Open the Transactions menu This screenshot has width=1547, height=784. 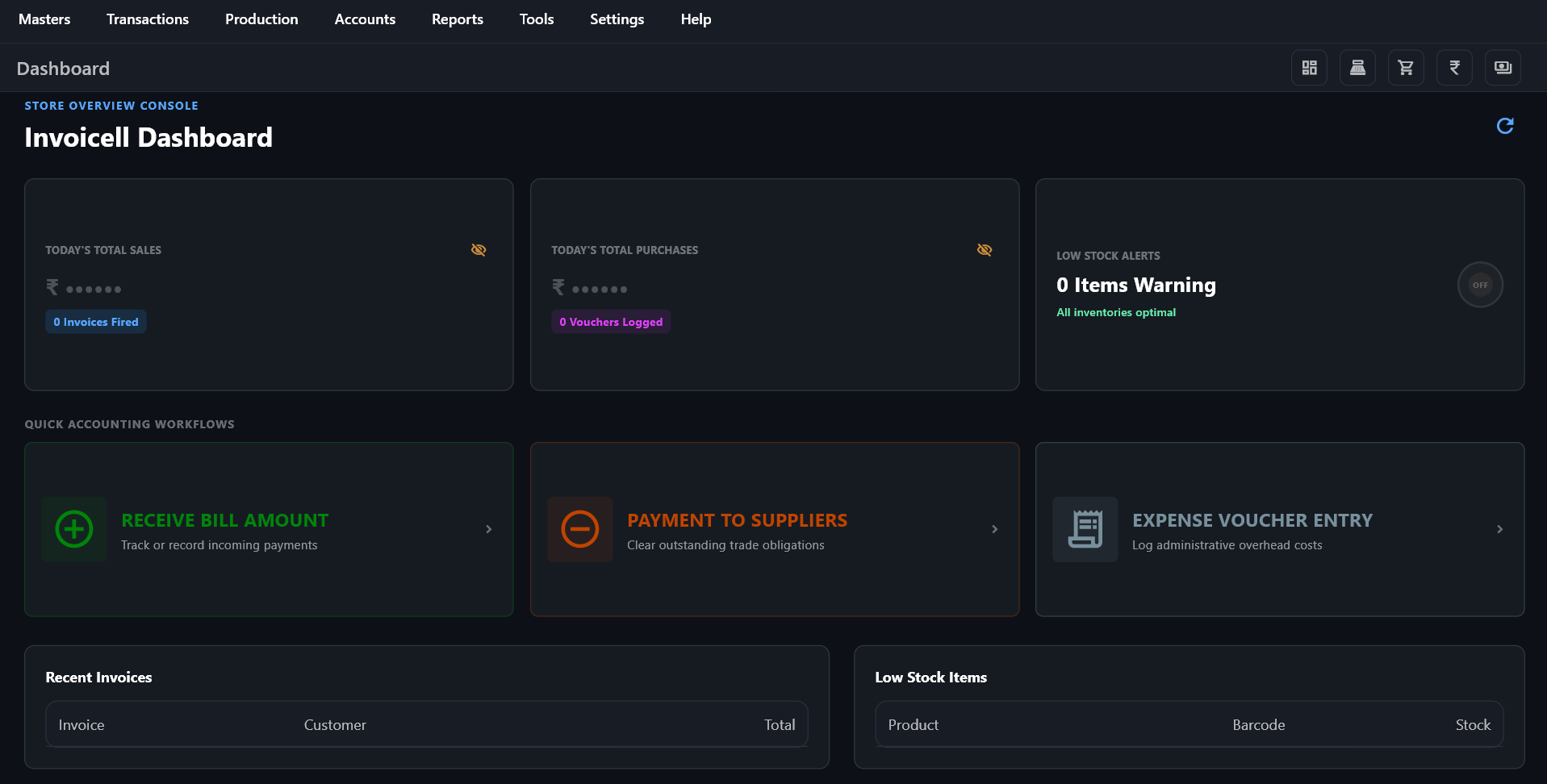click(148, 19)
